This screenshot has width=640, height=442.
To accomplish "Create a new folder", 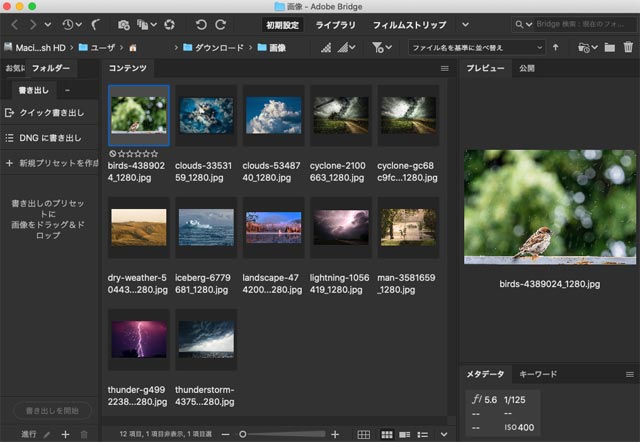I will tap(610, 48).
